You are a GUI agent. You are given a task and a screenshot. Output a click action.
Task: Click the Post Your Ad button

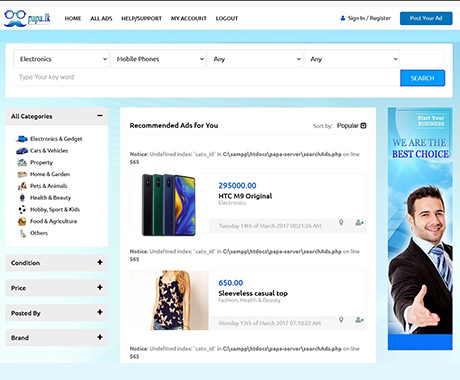click(426, 18)
